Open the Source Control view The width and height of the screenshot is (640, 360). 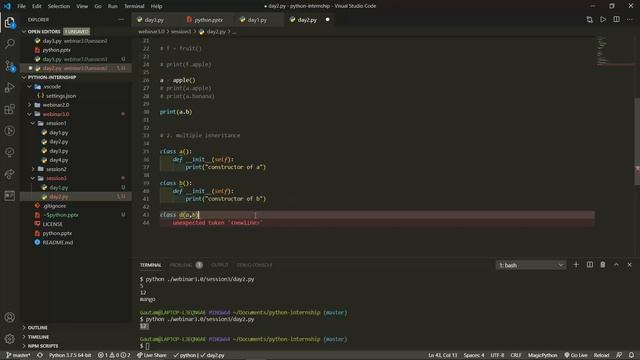point(10,65)
